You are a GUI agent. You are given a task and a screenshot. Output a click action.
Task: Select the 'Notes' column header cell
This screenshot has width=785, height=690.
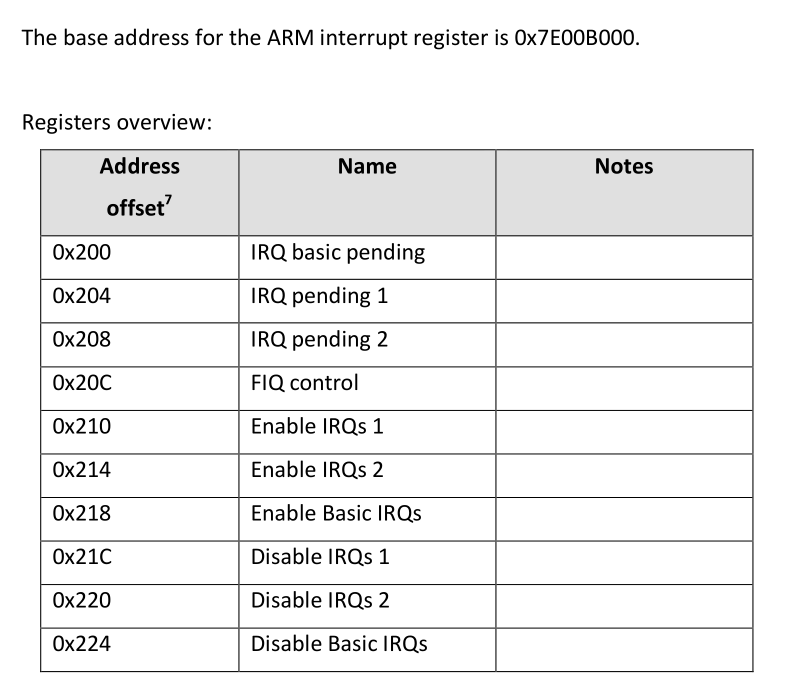coord(623,167)
